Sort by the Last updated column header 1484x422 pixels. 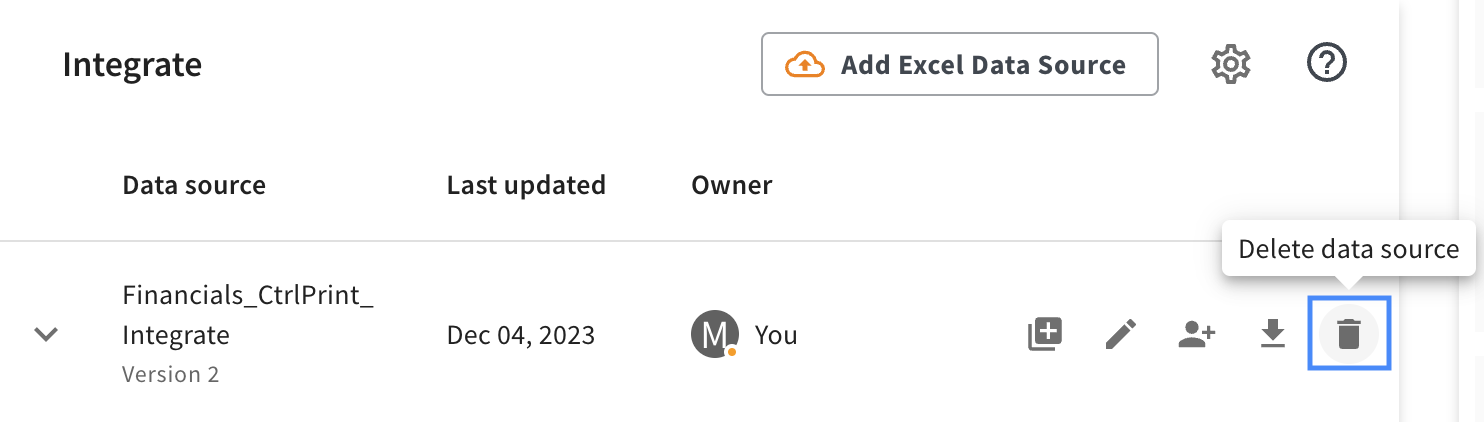click(526, 185)
